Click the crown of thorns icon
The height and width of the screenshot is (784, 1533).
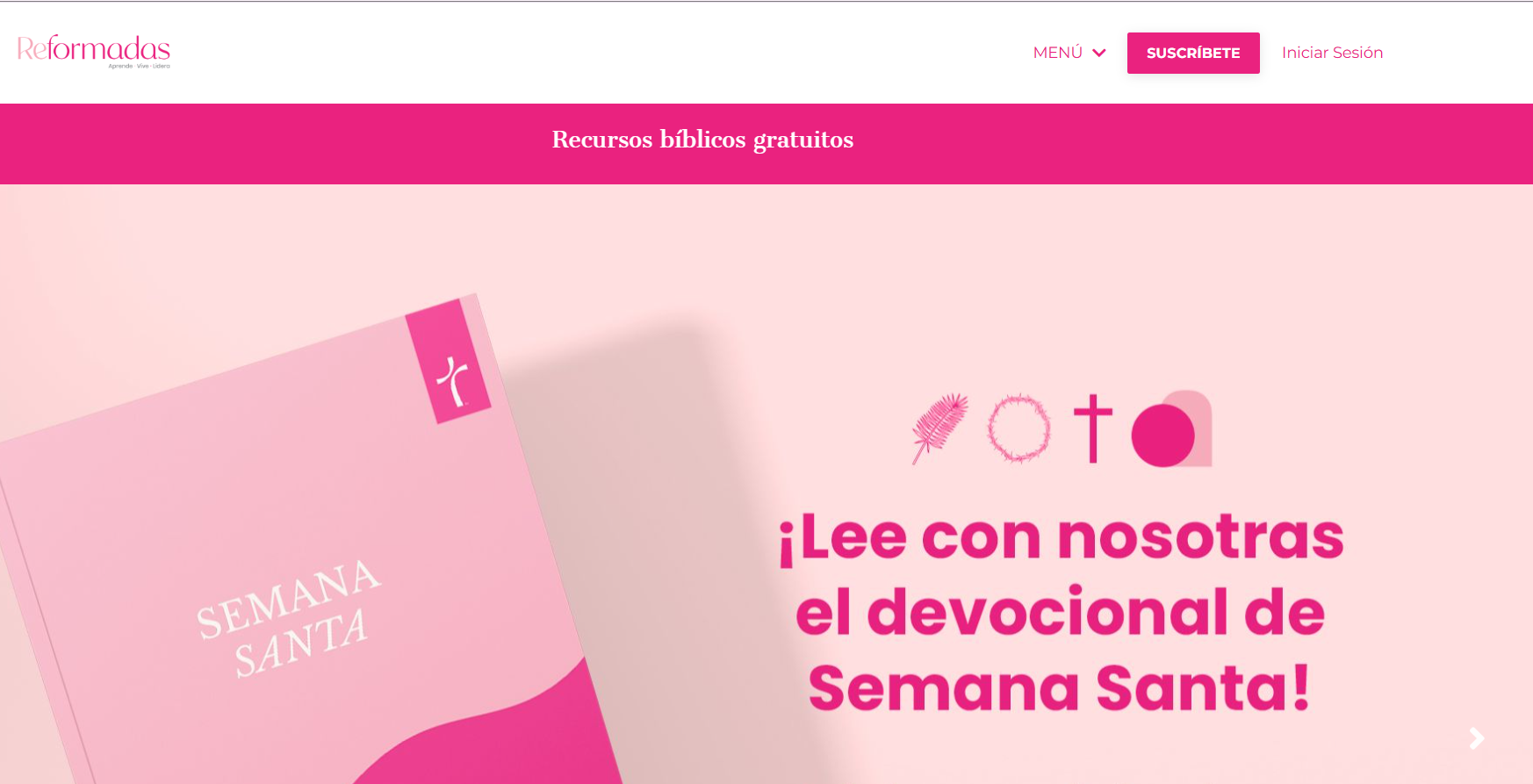[x=1018, y=428]
